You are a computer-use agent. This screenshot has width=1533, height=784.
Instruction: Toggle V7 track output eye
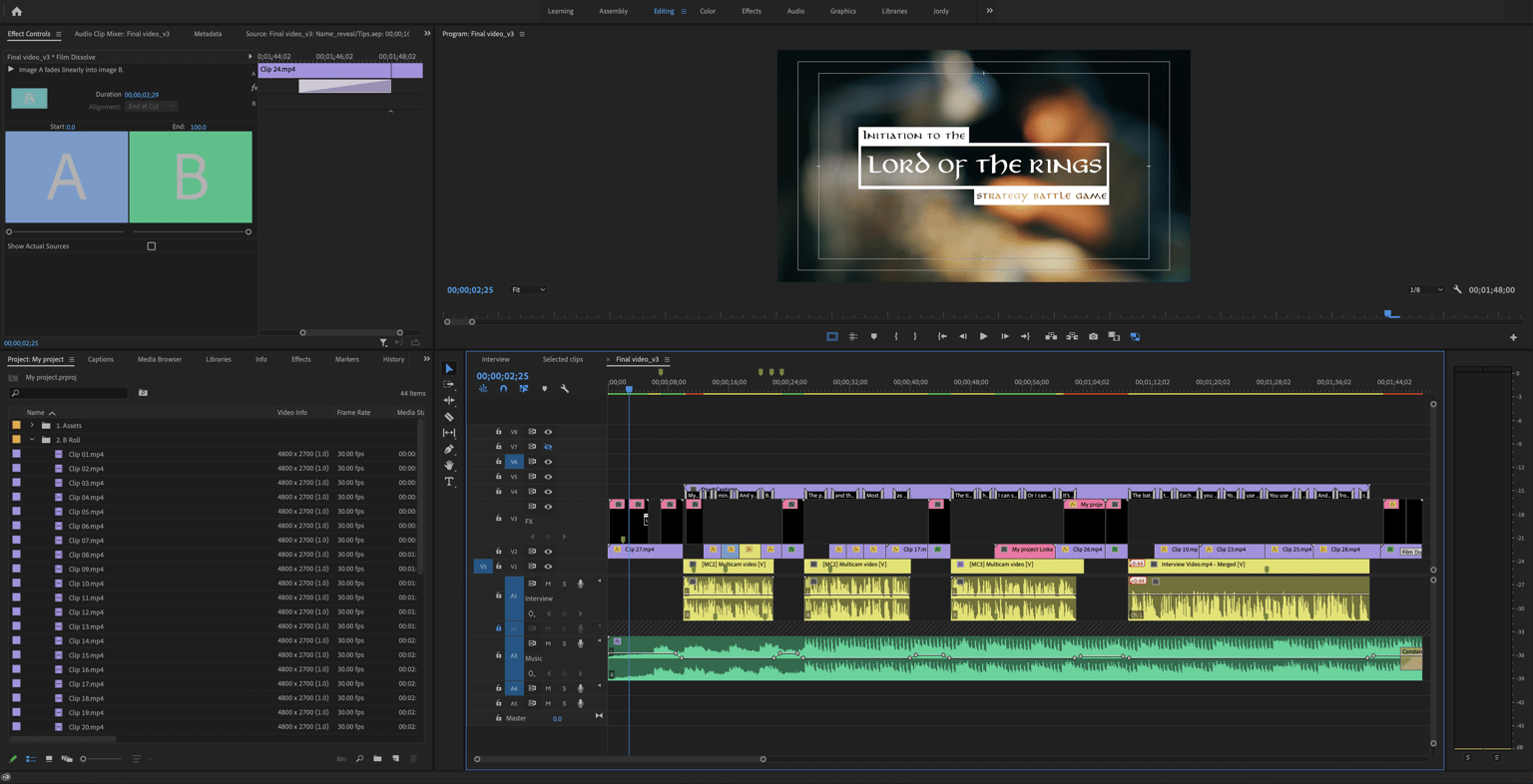point(548,447)
